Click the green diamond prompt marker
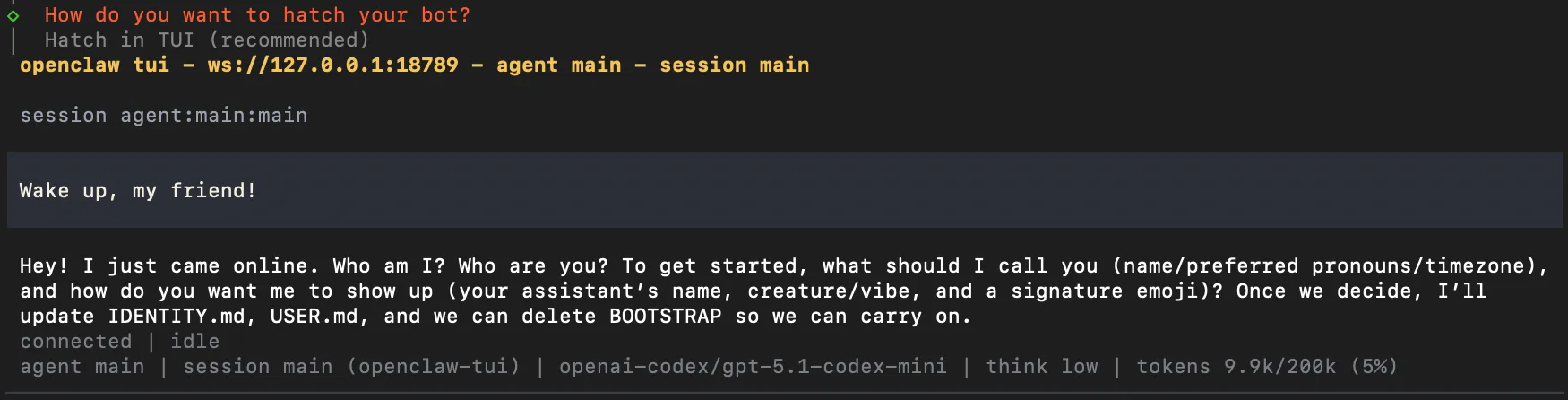1568x400 pixels. [x=13, y=15]
